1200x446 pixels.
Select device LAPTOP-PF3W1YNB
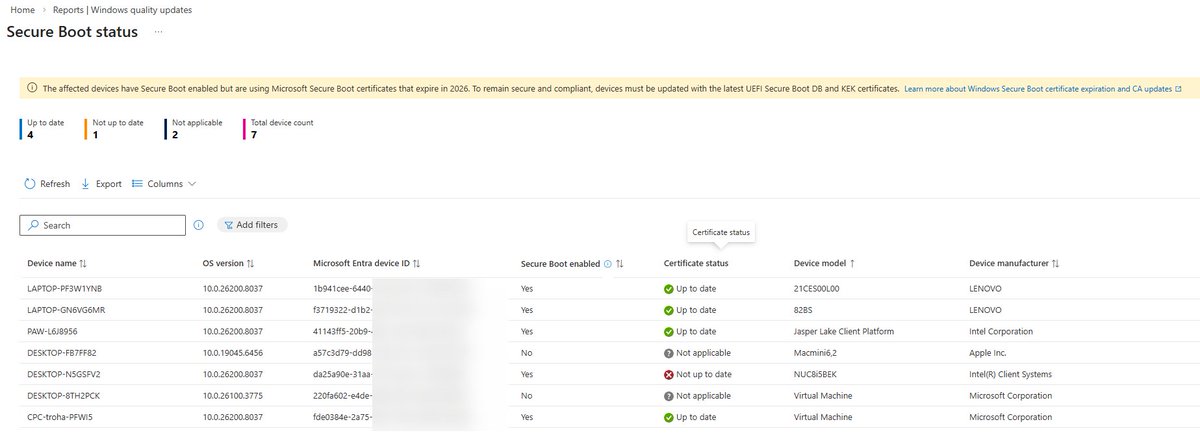coord(64,288)
